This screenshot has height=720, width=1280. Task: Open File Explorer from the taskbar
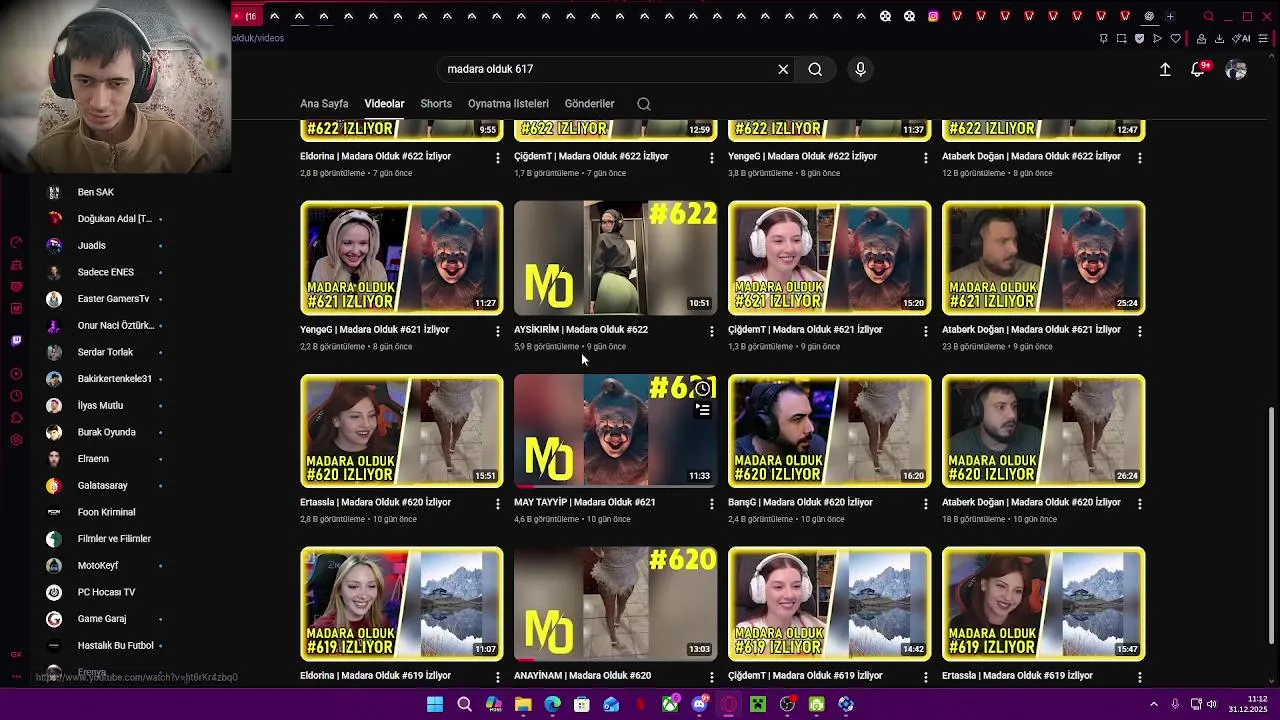click(523, 704)
